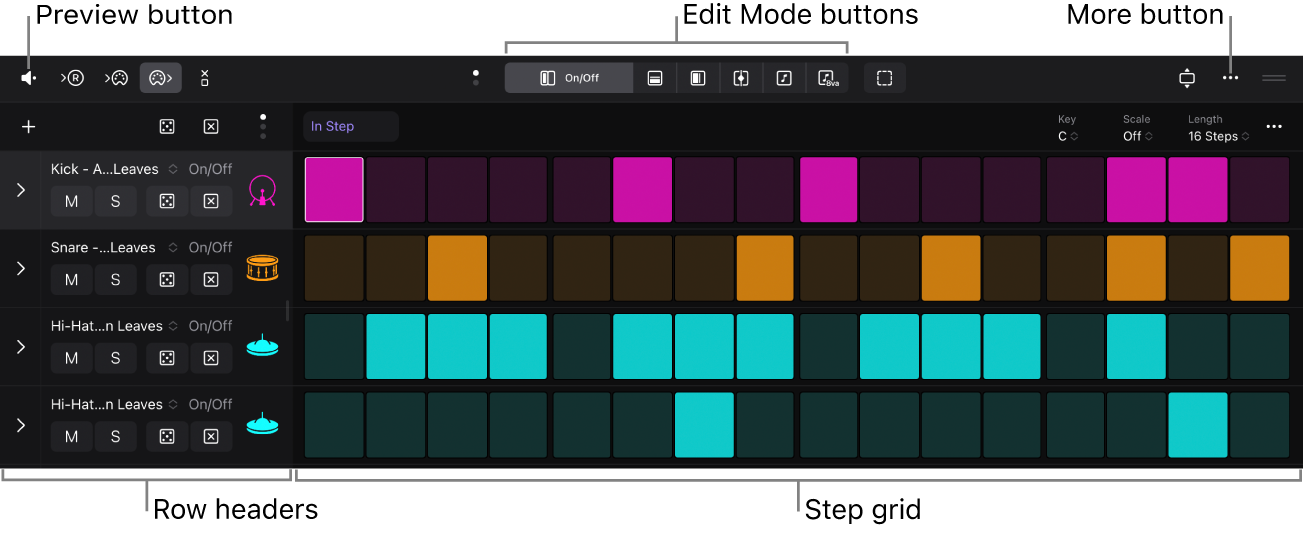Click the dashed selection rectangle icon
Screen dimensions: 1304x538
(x=884, y=78)
